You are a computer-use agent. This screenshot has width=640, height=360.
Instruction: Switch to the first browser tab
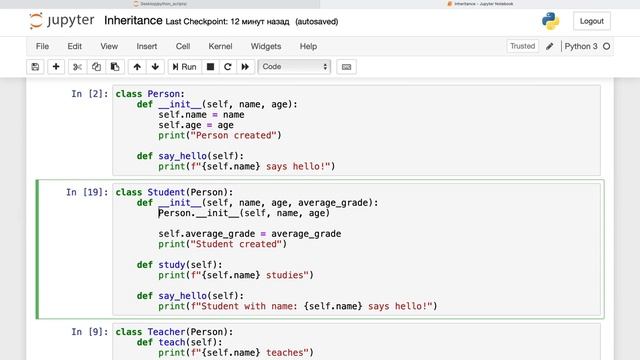pos(160,4)
